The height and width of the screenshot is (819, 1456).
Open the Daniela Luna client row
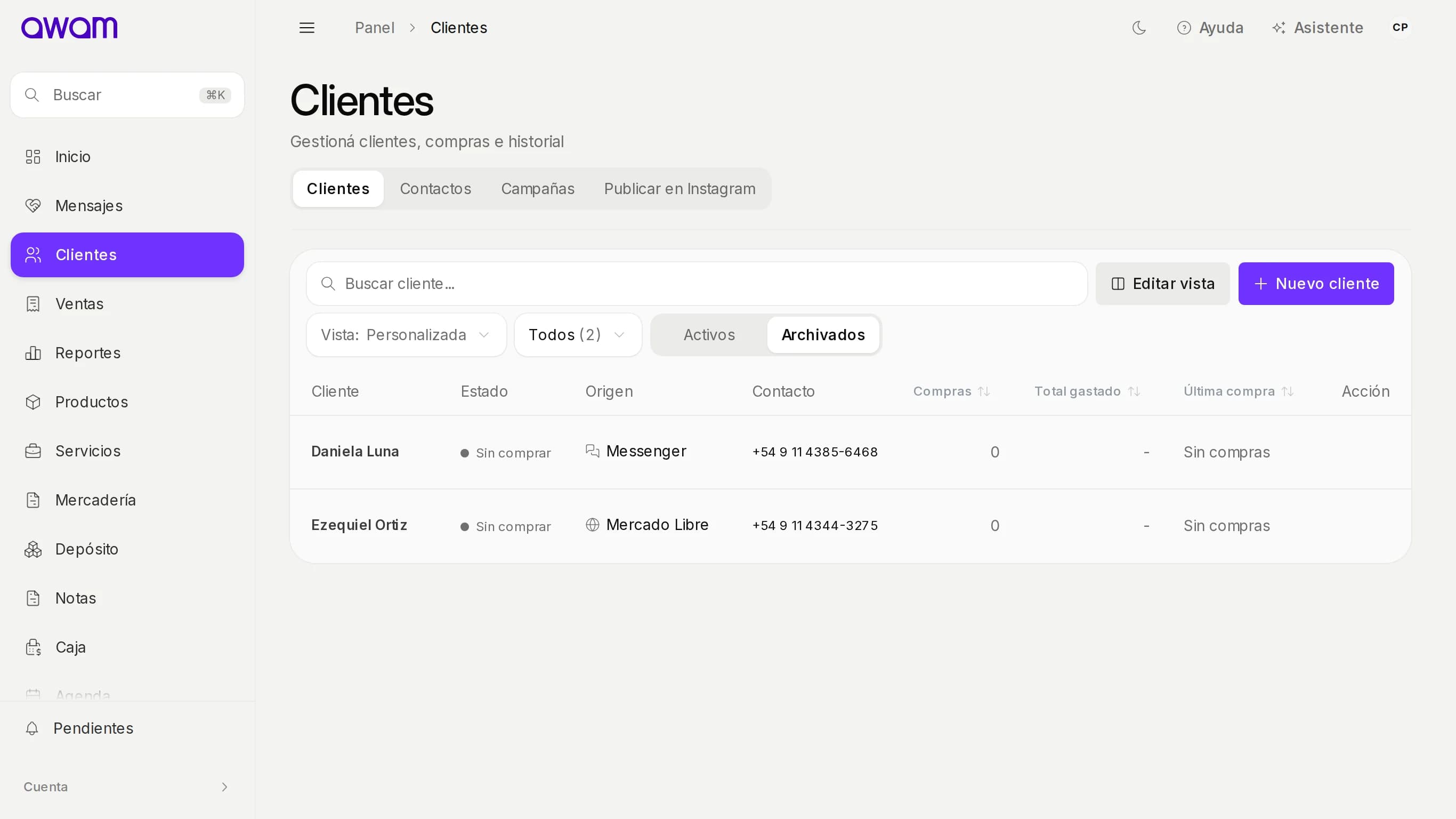pos(850,452)
